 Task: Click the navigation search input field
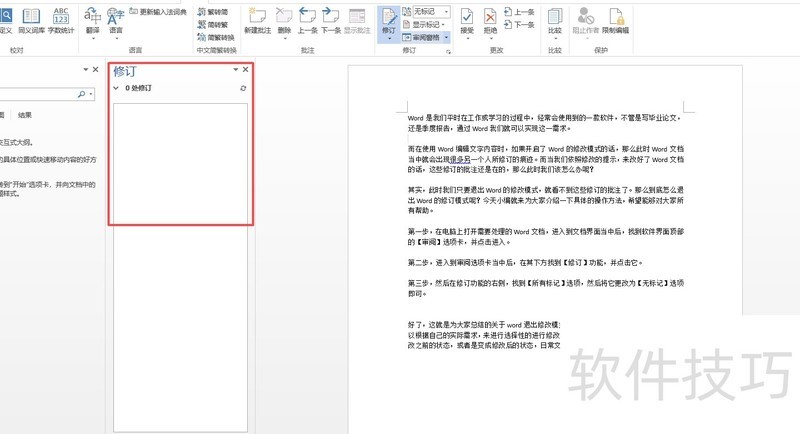[38, 94]
